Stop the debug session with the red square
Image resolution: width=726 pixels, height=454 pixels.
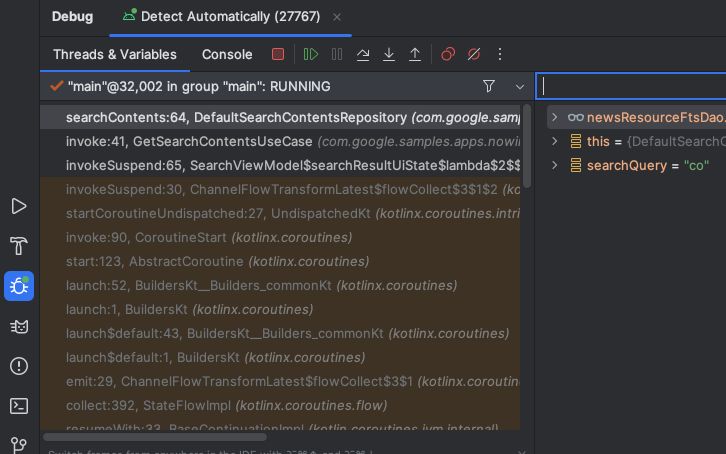278,54
